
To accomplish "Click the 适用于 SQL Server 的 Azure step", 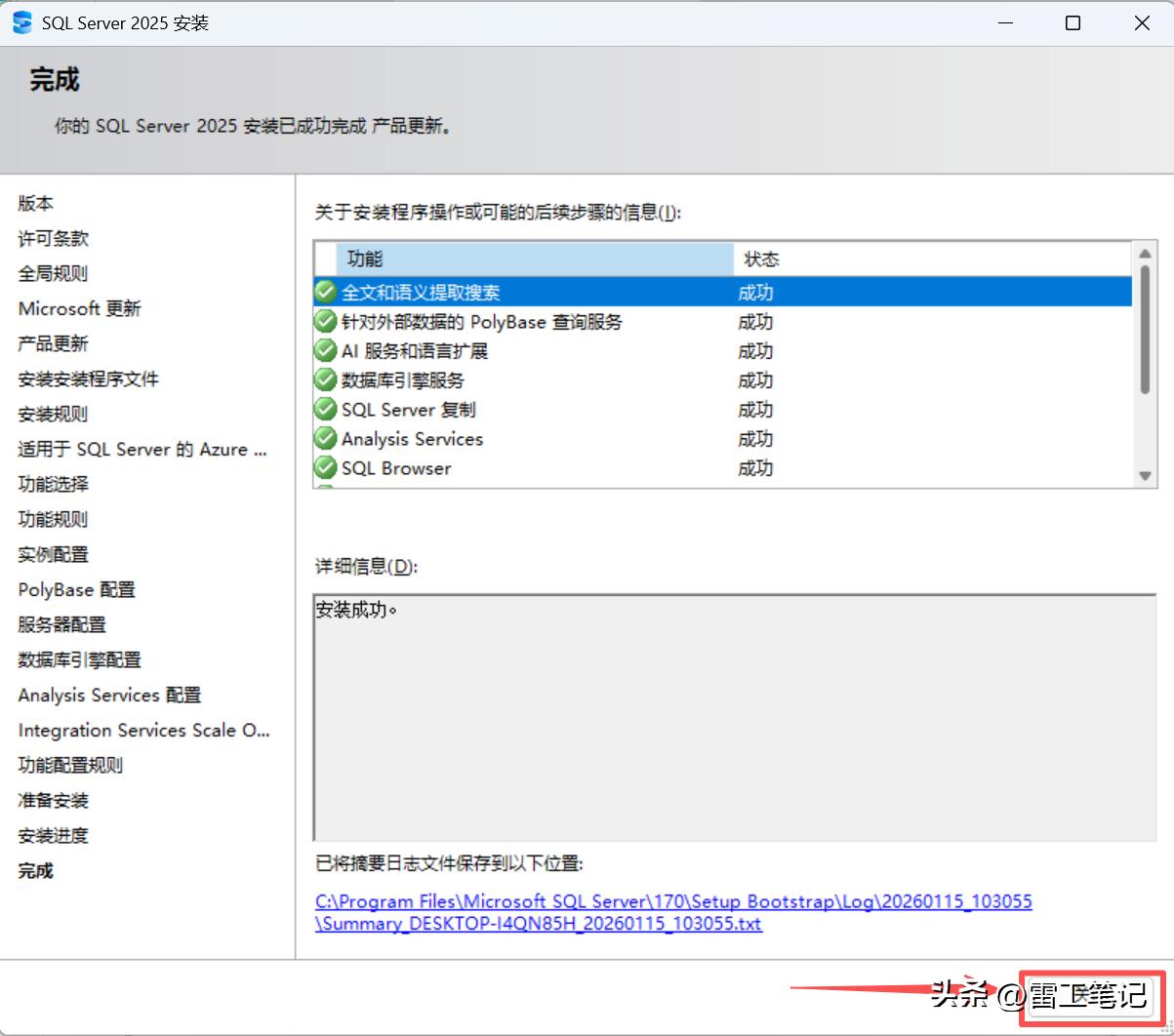I will click(142, 449).
